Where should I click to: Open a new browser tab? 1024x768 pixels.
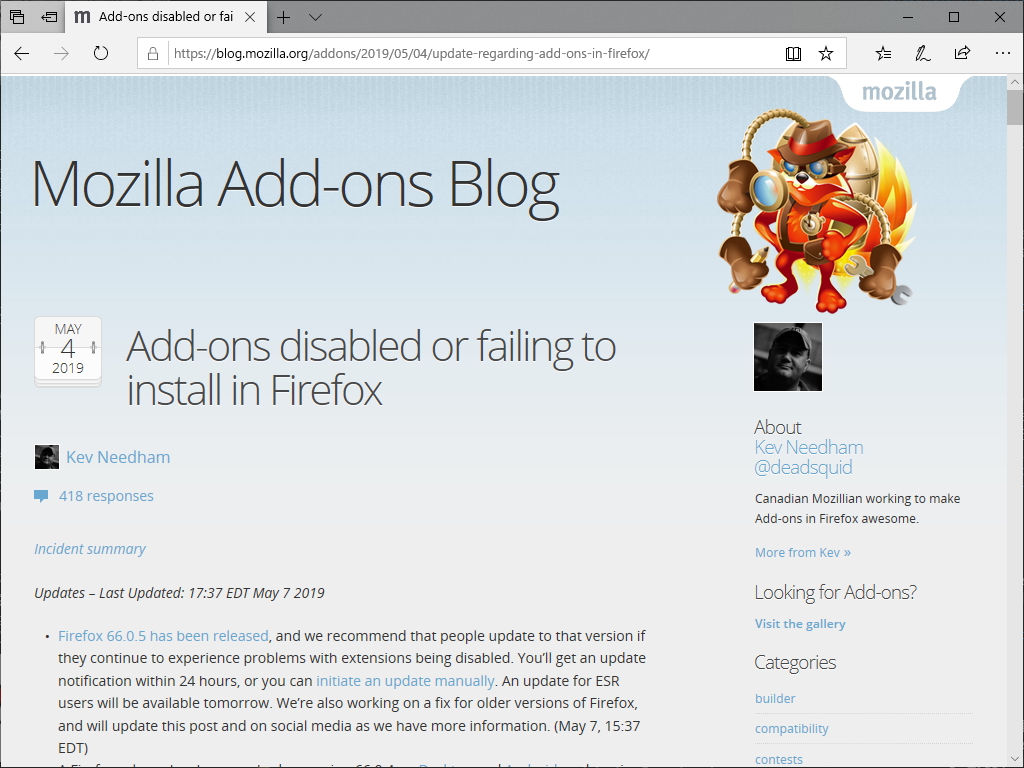coord(285,17)
